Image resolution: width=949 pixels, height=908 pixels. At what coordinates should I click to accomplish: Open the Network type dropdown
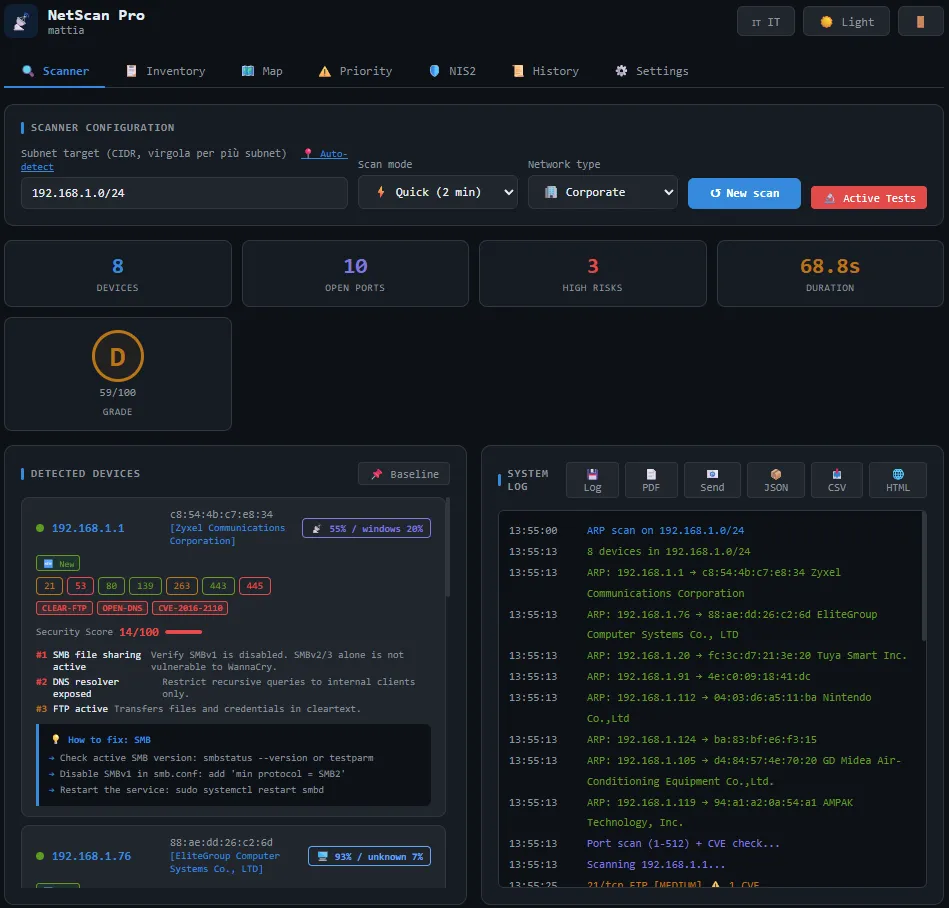[602, 192]
